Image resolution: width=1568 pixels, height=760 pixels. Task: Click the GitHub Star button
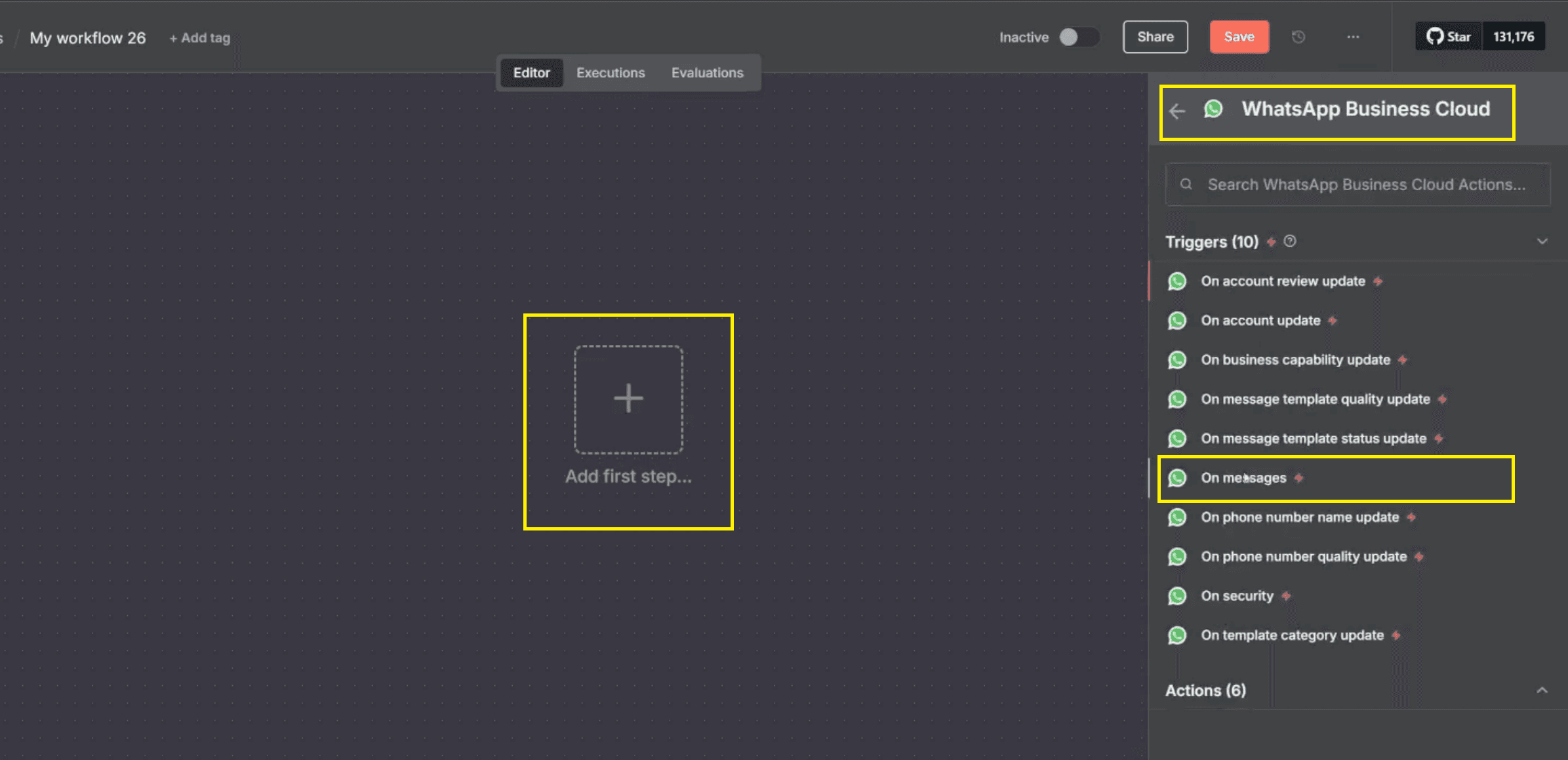tap(1449, 37)
